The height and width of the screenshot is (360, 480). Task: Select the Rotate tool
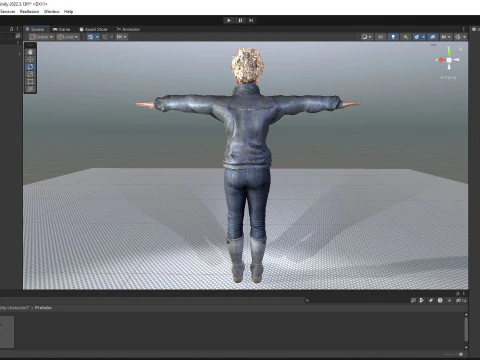(30, 67)
